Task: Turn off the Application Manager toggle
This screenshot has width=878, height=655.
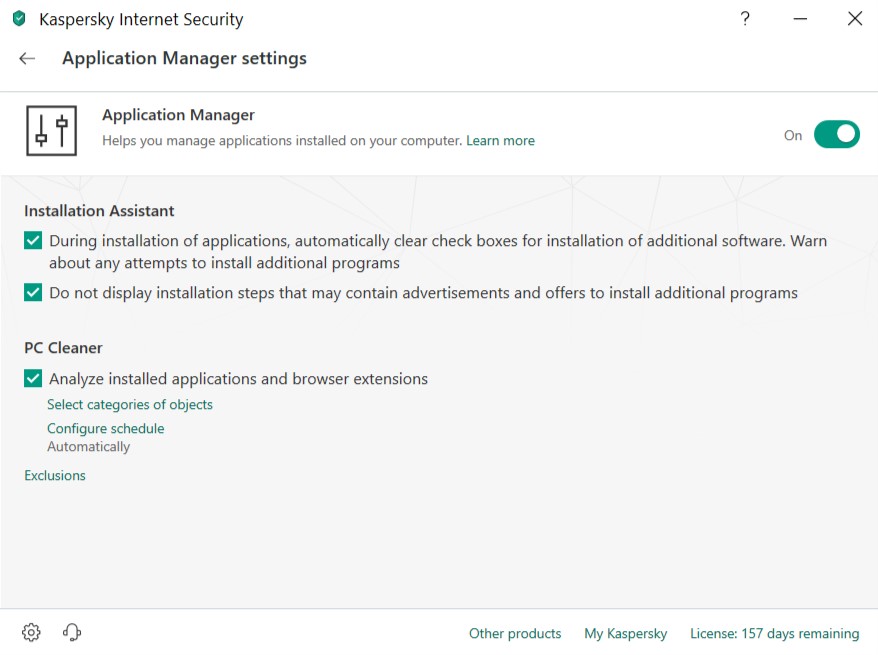Action: pos(836,134)
